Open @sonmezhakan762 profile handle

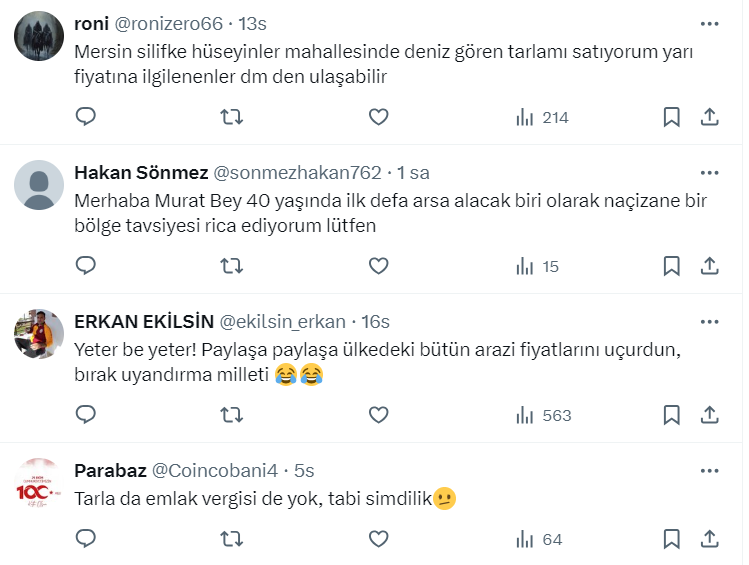pos(297,173)
